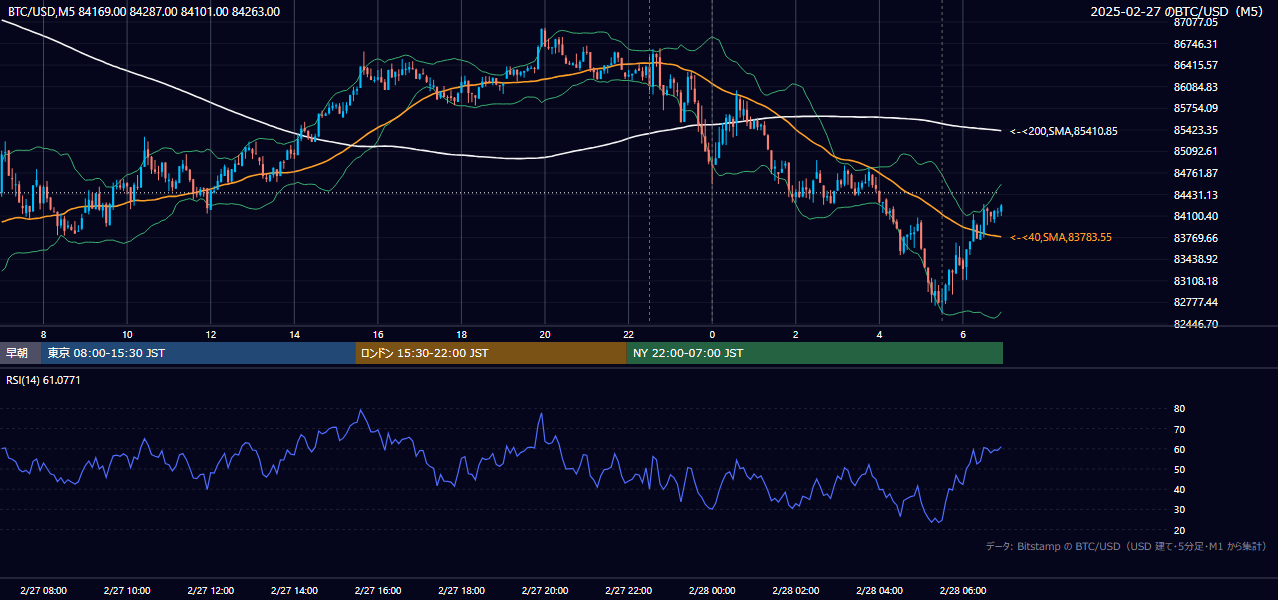1278x600 pixels.
Task: Click price axis value 83438.92
Action: tap(1195, 259)
